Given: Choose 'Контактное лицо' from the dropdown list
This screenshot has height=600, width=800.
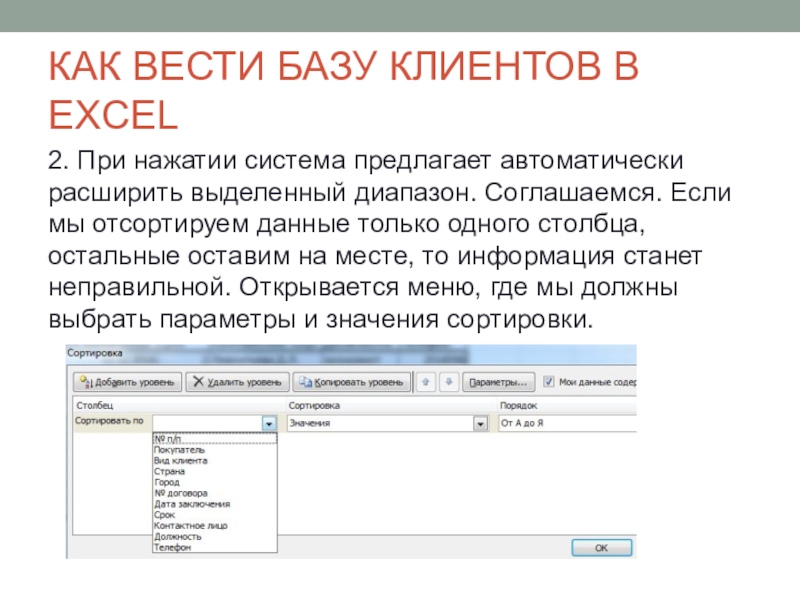Looking at the screenshot, I should (215, 526).
